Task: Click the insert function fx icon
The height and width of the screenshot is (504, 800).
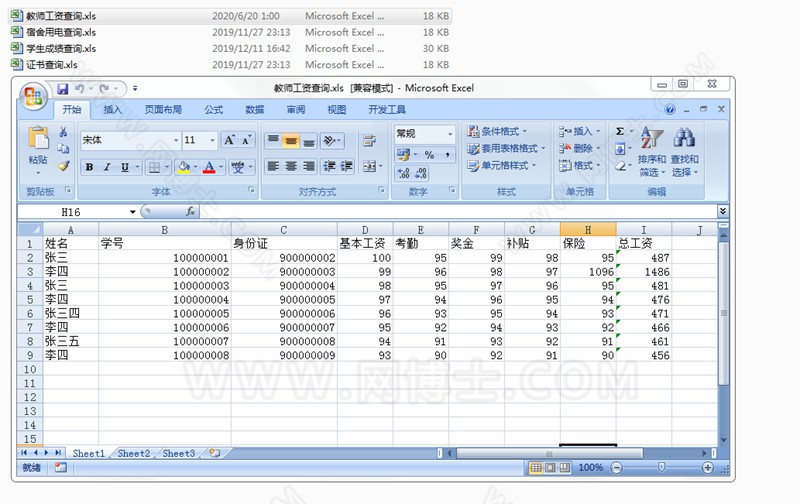Action: pyautogui.click(x=190, y=211)
